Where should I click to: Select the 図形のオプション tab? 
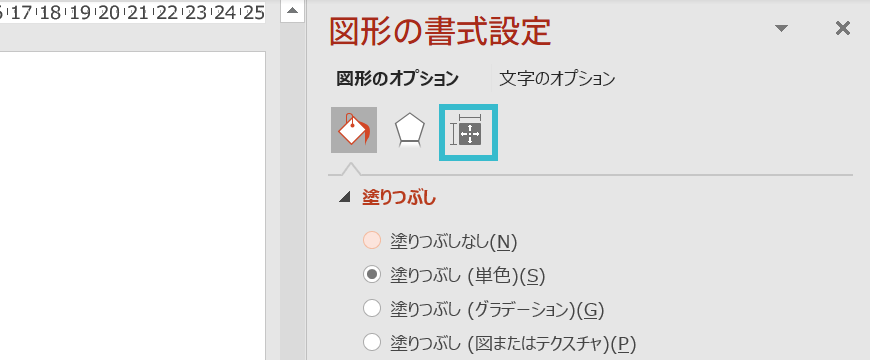[397, 79]
